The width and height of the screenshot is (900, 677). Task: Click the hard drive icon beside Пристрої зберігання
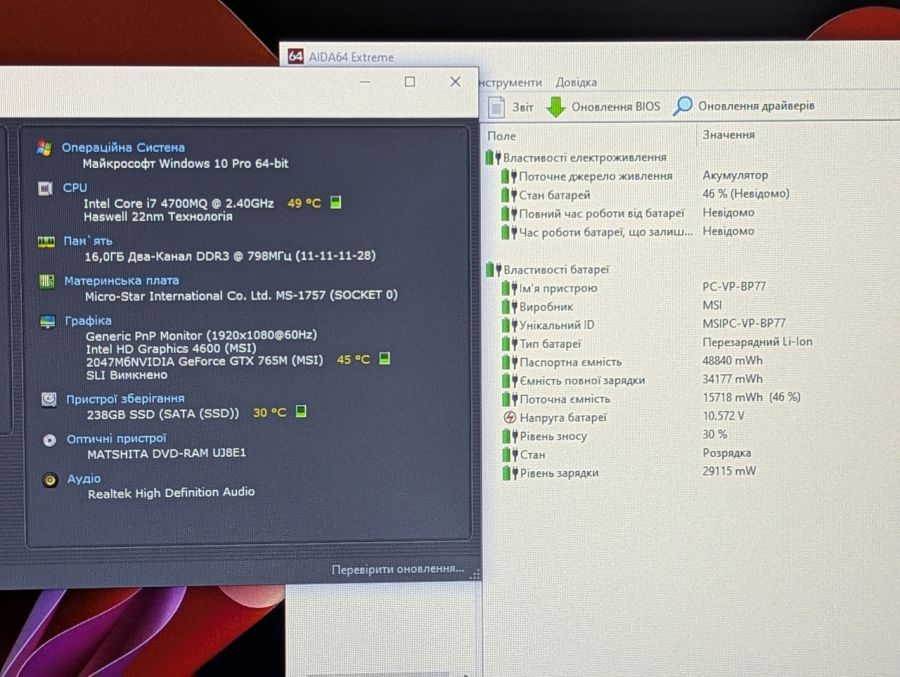[49, 399]
